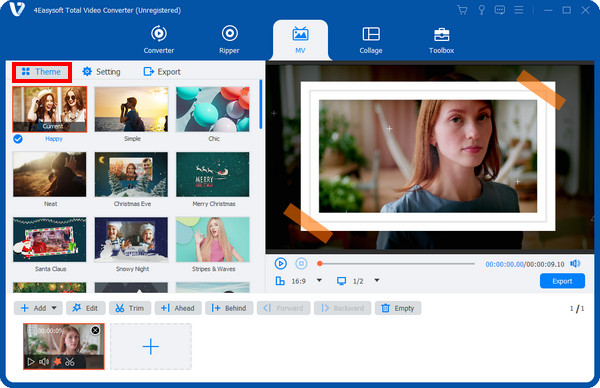Click the Trim scissors button
The image size is (600, 388).
(x=130, y=308)
